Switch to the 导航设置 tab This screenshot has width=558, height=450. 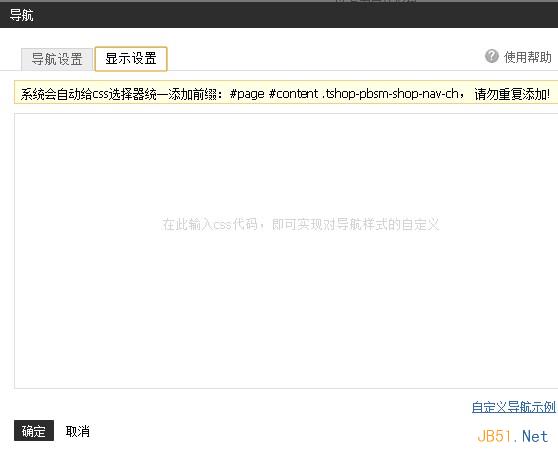57,59
